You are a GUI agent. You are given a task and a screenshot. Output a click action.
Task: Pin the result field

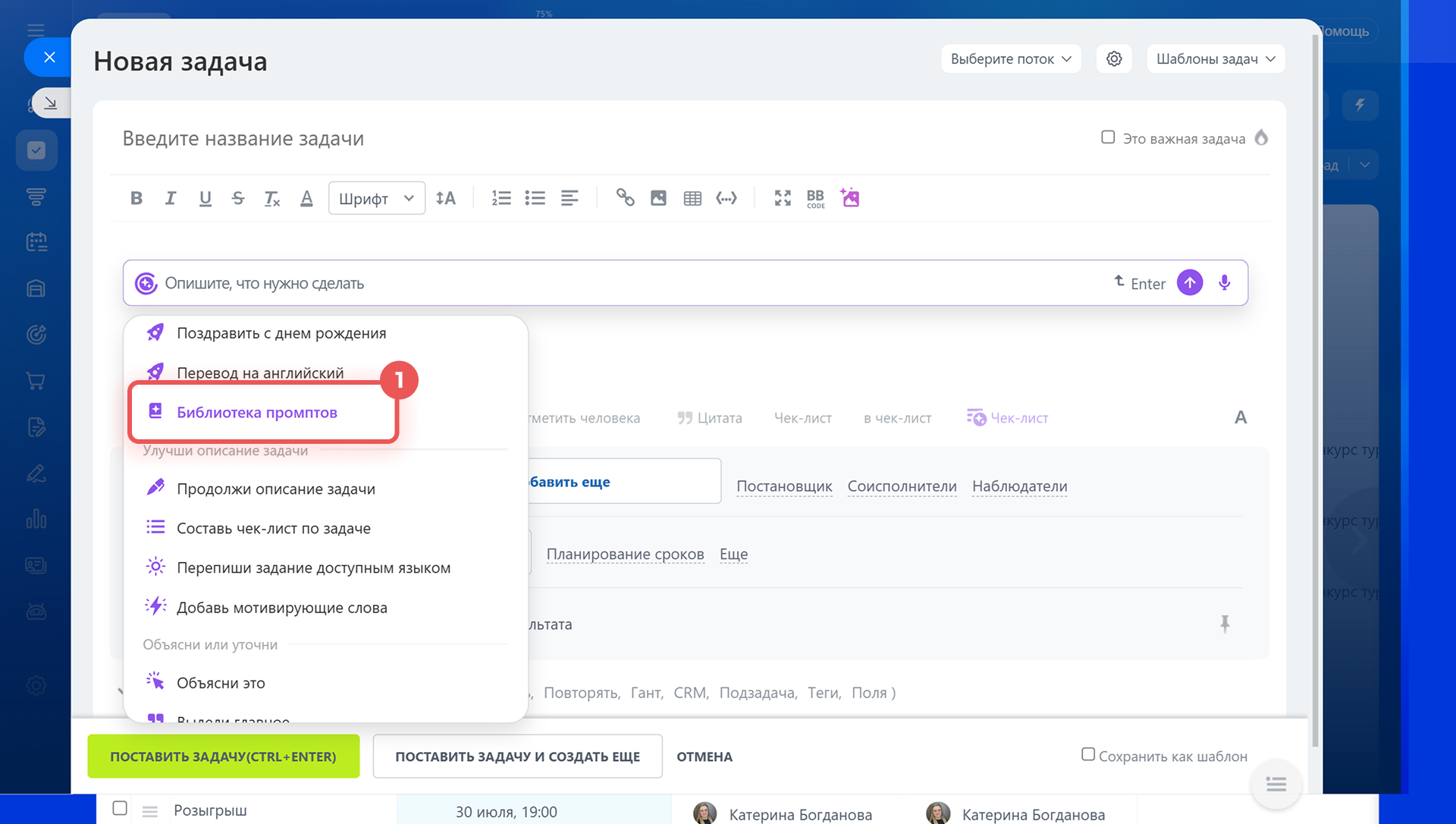coord(1225,624)
